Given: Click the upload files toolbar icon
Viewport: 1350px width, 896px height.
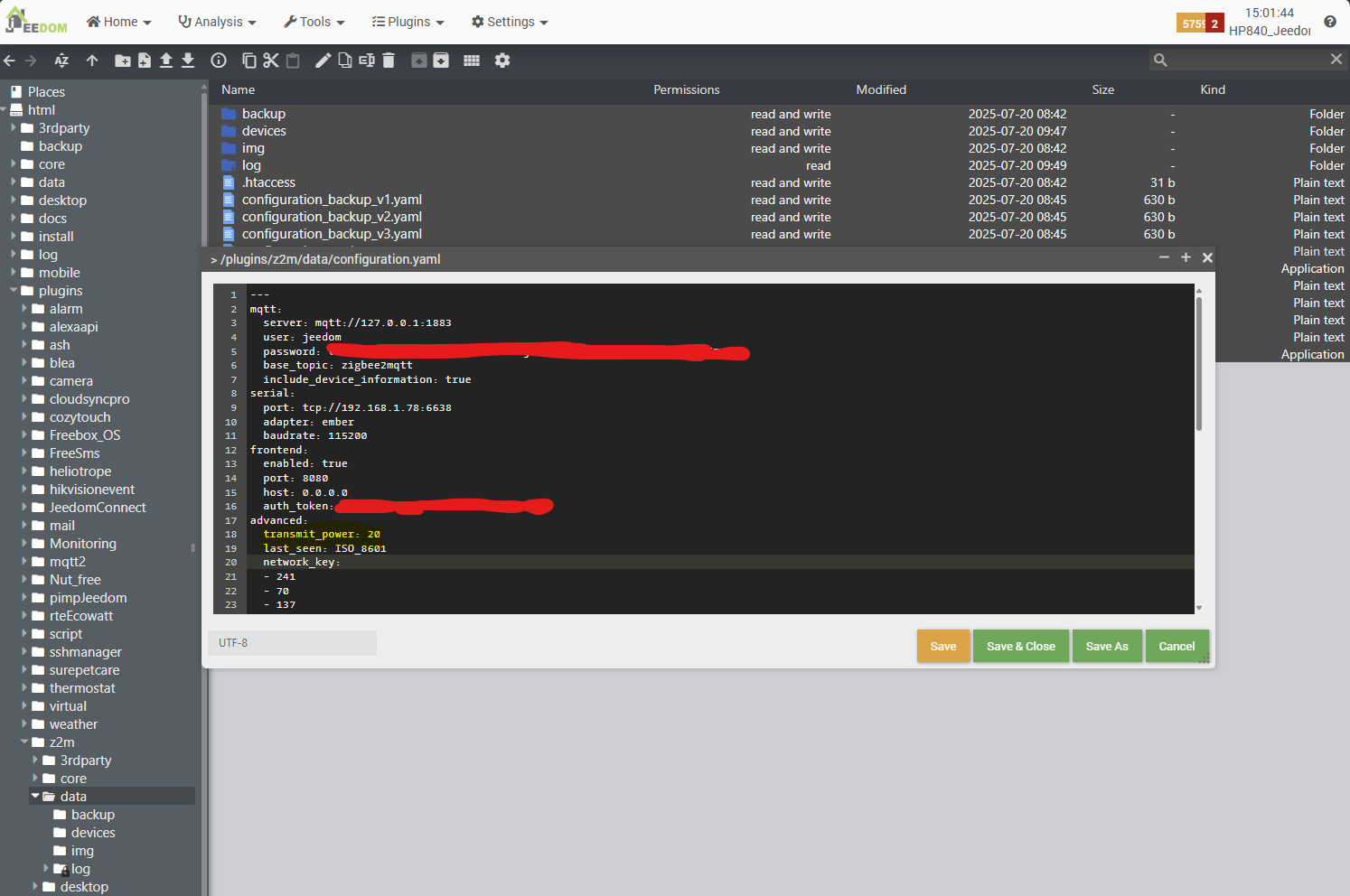Looking at the screenshot, I should pos(166,61).
